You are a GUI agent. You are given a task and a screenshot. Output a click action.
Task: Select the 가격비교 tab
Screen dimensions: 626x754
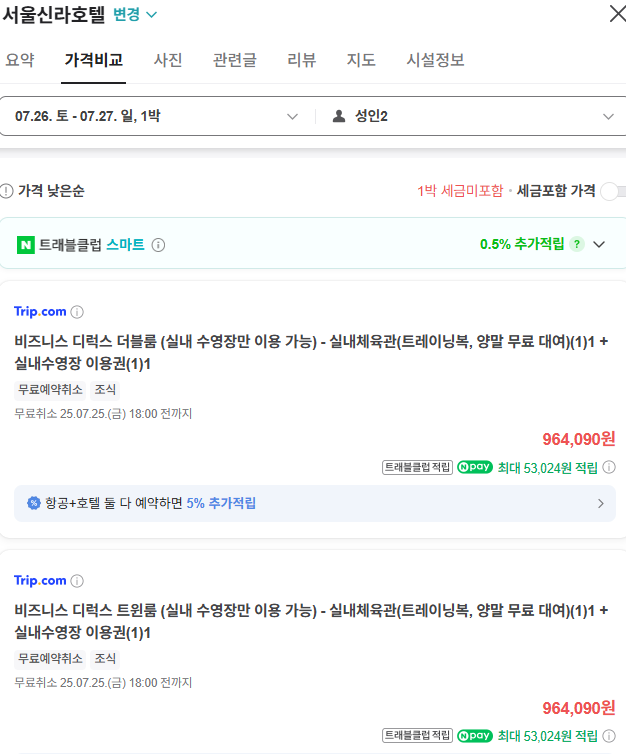(x=94, y=60)
